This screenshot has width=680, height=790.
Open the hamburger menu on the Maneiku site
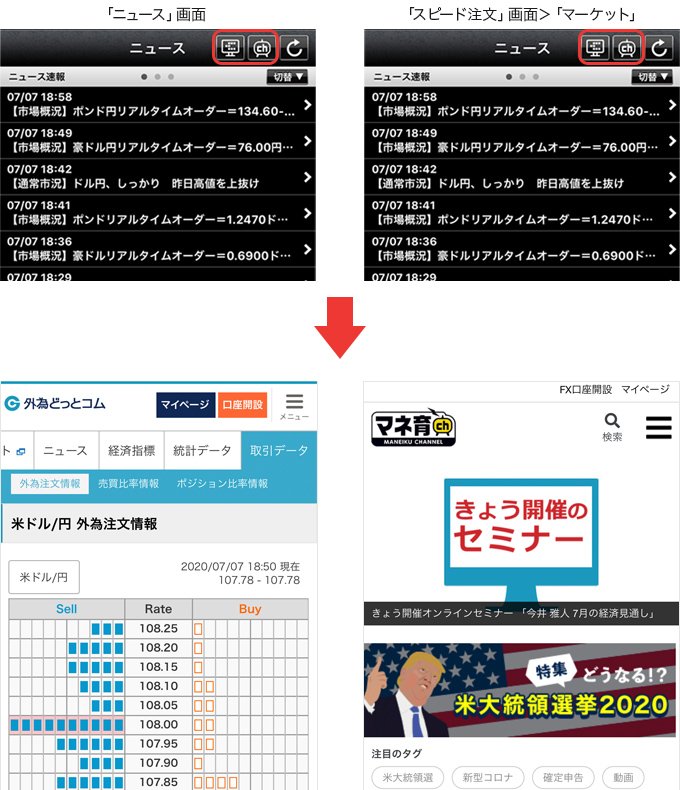tap(658, 427)
